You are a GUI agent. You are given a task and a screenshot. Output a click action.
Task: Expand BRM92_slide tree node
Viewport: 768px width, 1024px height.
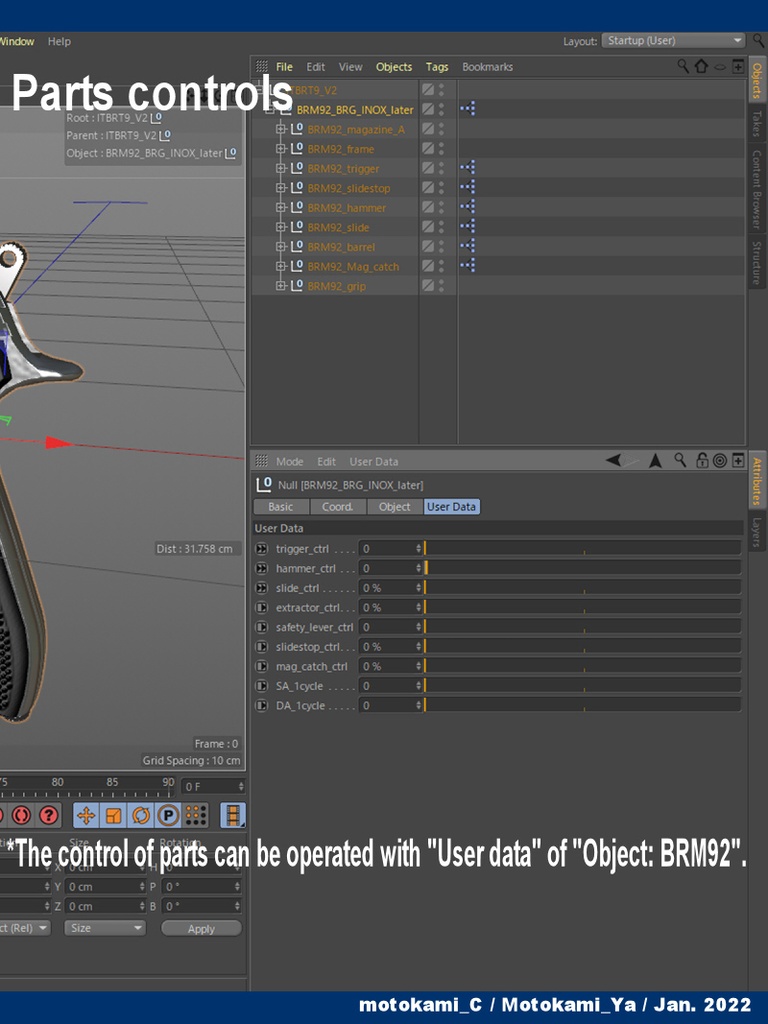281,227
